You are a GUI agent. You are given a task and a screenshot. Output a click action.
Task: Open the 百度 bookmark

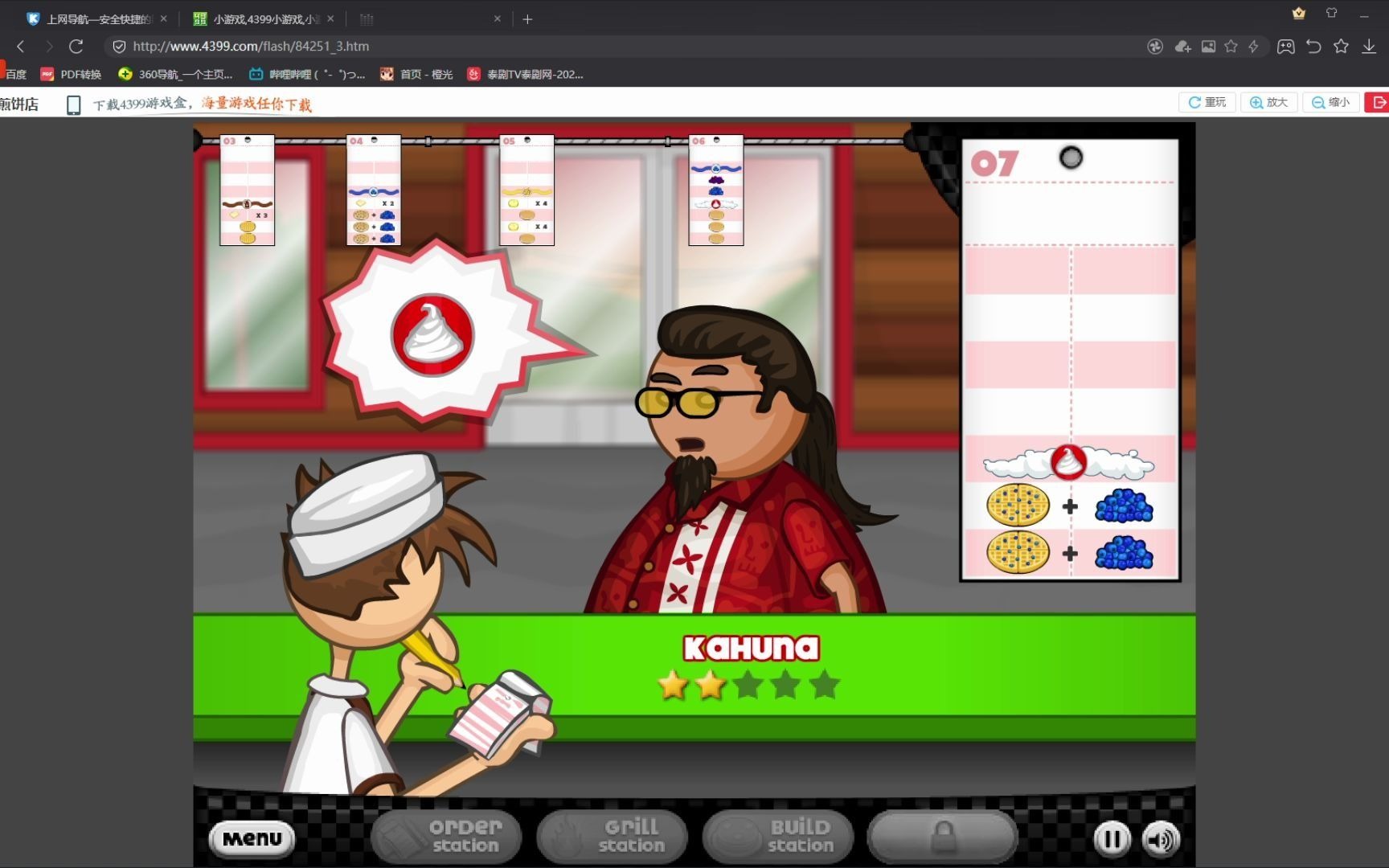coord(14,75)
